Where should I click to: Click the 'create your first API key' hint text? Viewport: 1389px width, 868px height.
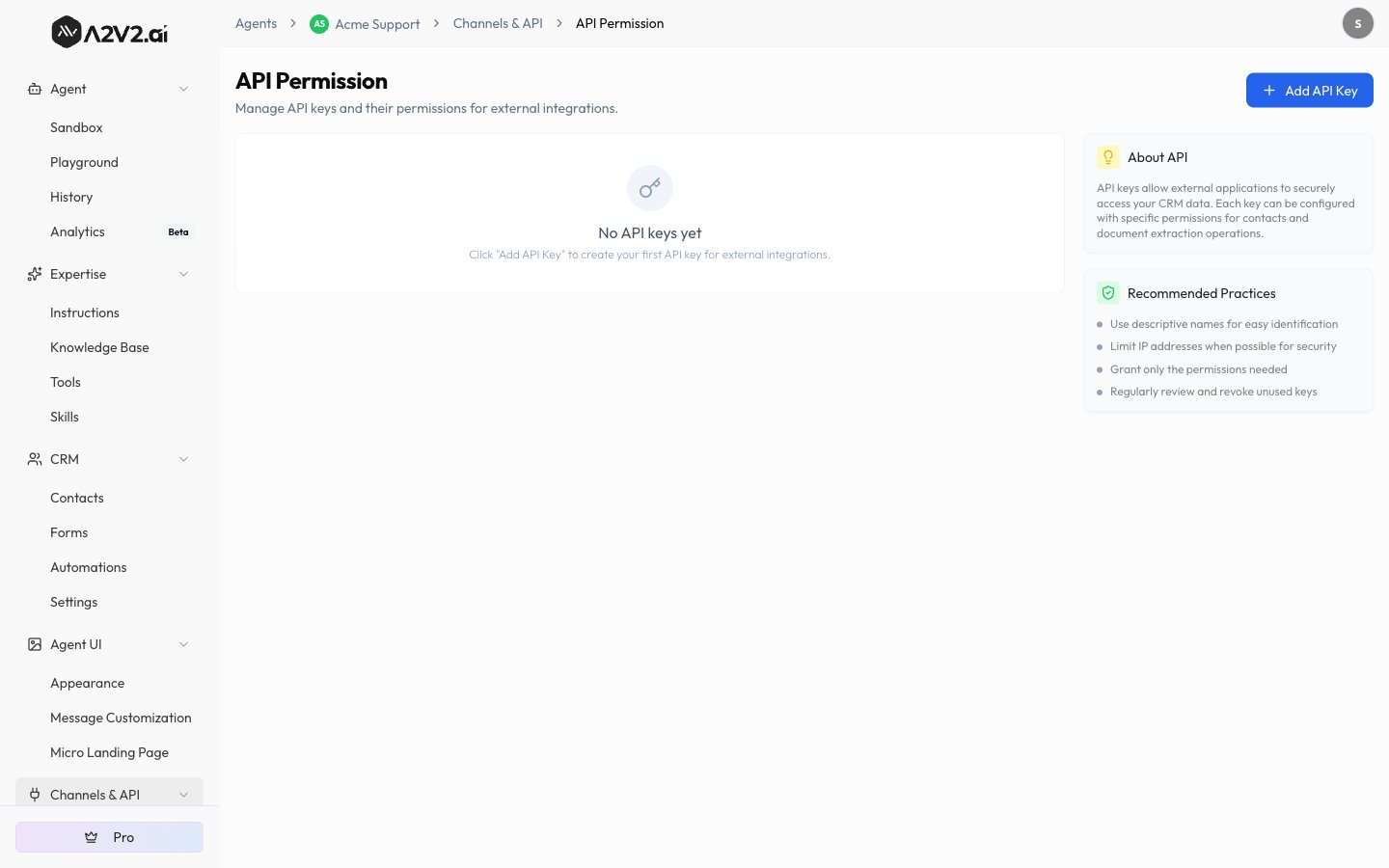coord(649,255)
